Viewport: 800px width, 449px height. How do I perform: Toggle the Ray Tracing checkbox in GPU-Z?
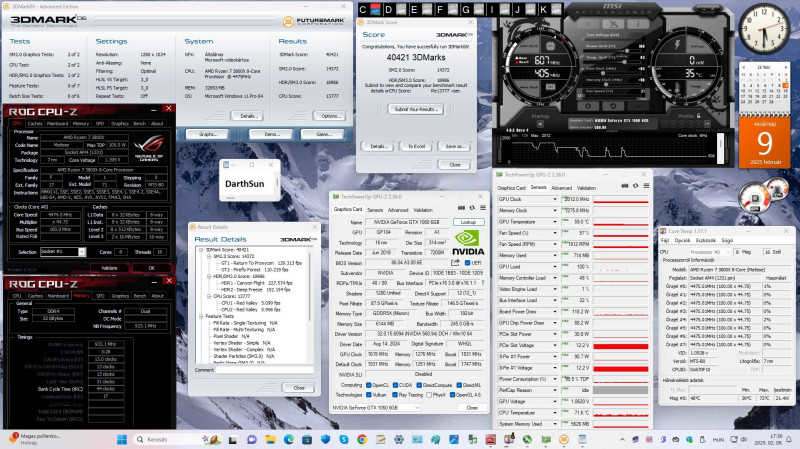(395, 395)
